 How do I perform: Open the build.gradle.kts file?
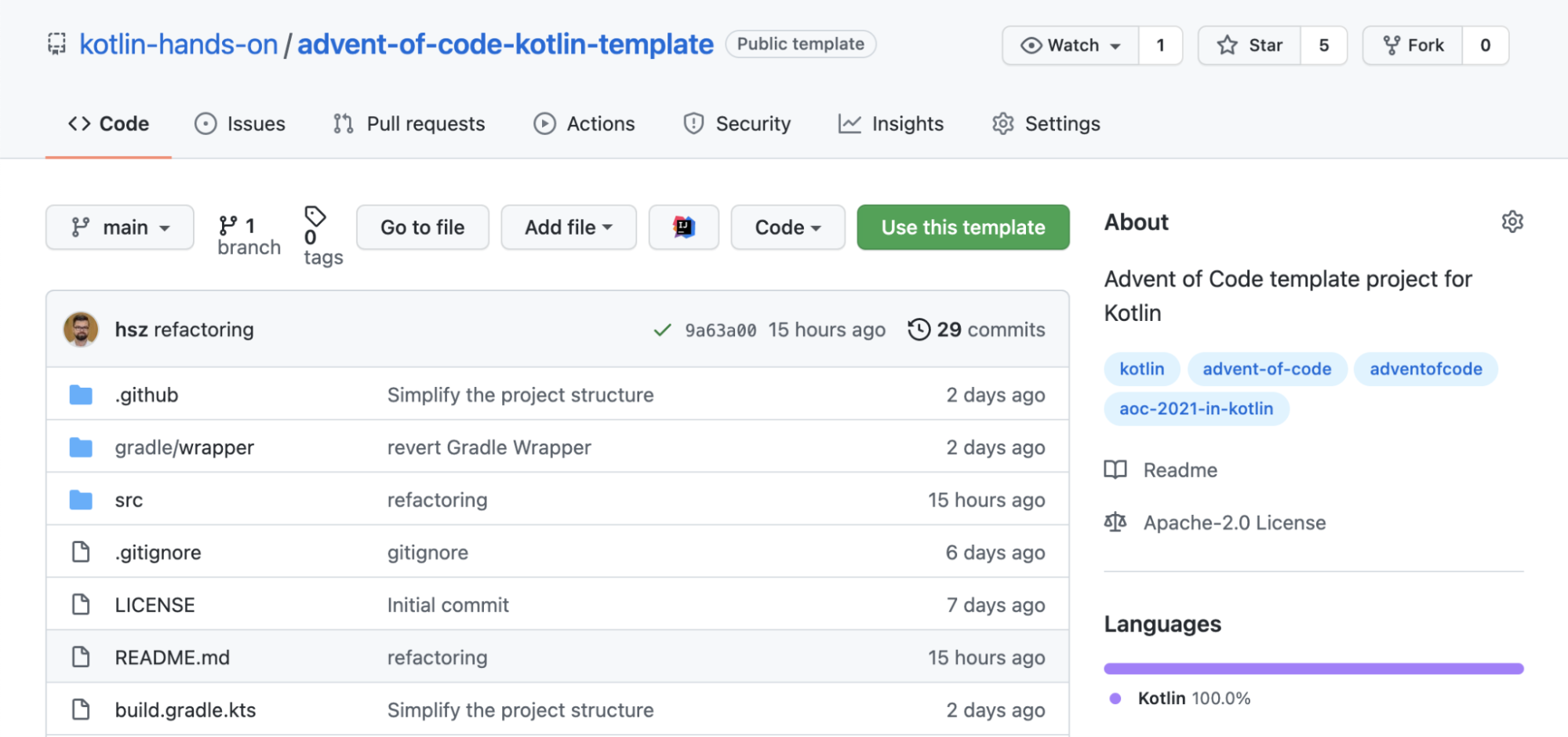[x=185, y=710]
